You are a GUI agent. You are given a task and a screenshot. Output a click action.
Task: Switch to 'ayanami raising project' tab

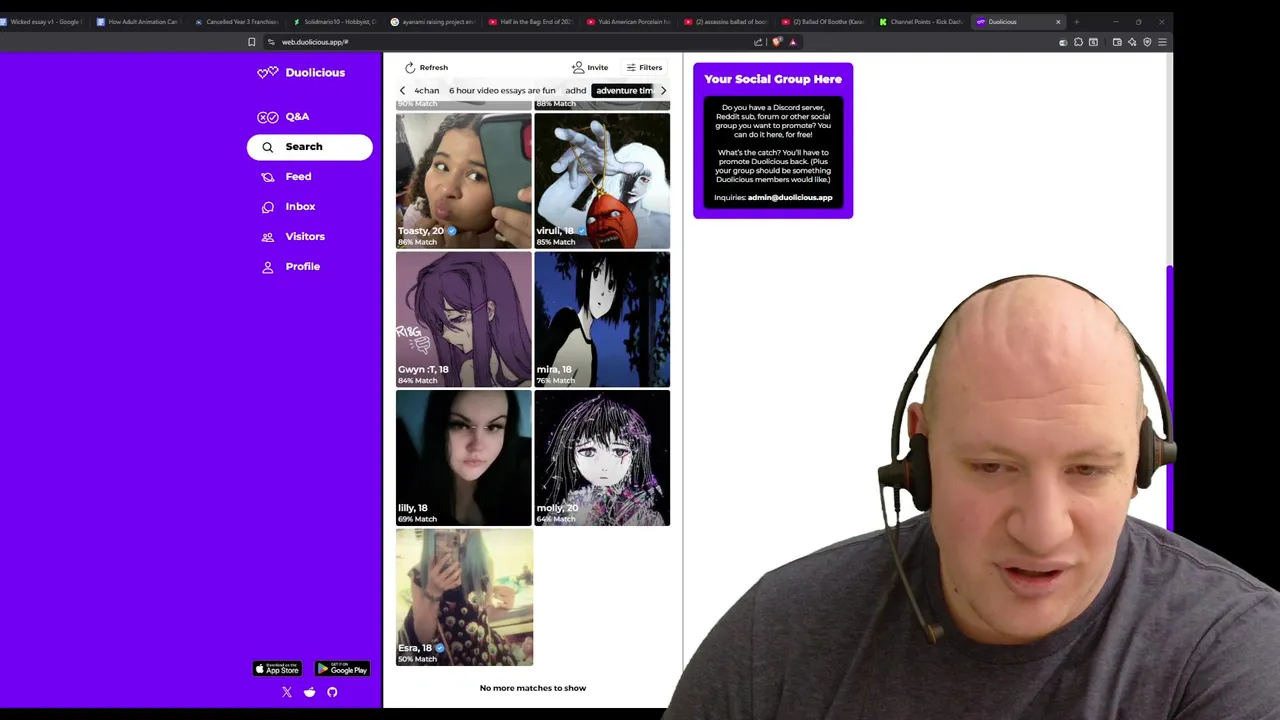tap(434, 22)
